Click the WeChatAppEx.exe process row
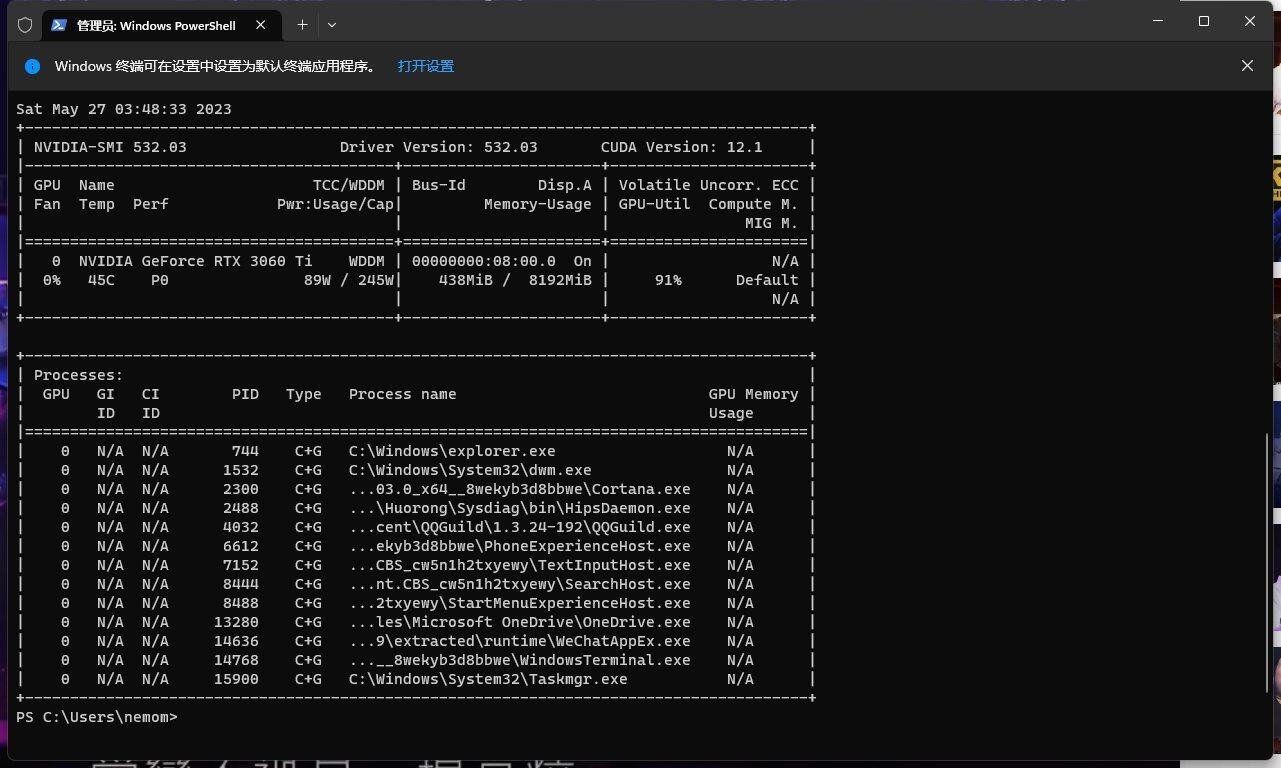Screen dimensions: 1281x768 (416, 641)
